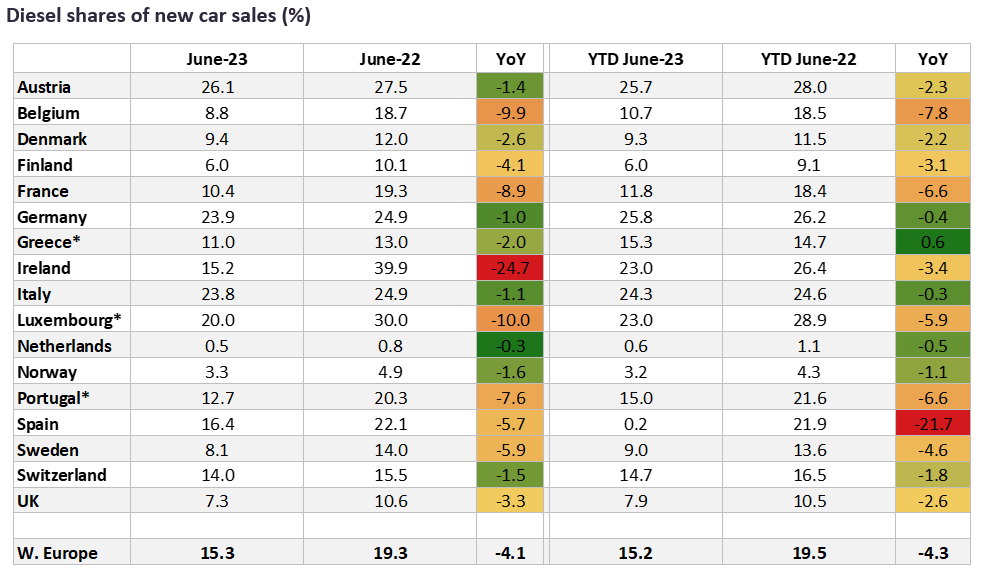Select the dark green Greece 0.6 cell
981x577 pixels.
932,242
